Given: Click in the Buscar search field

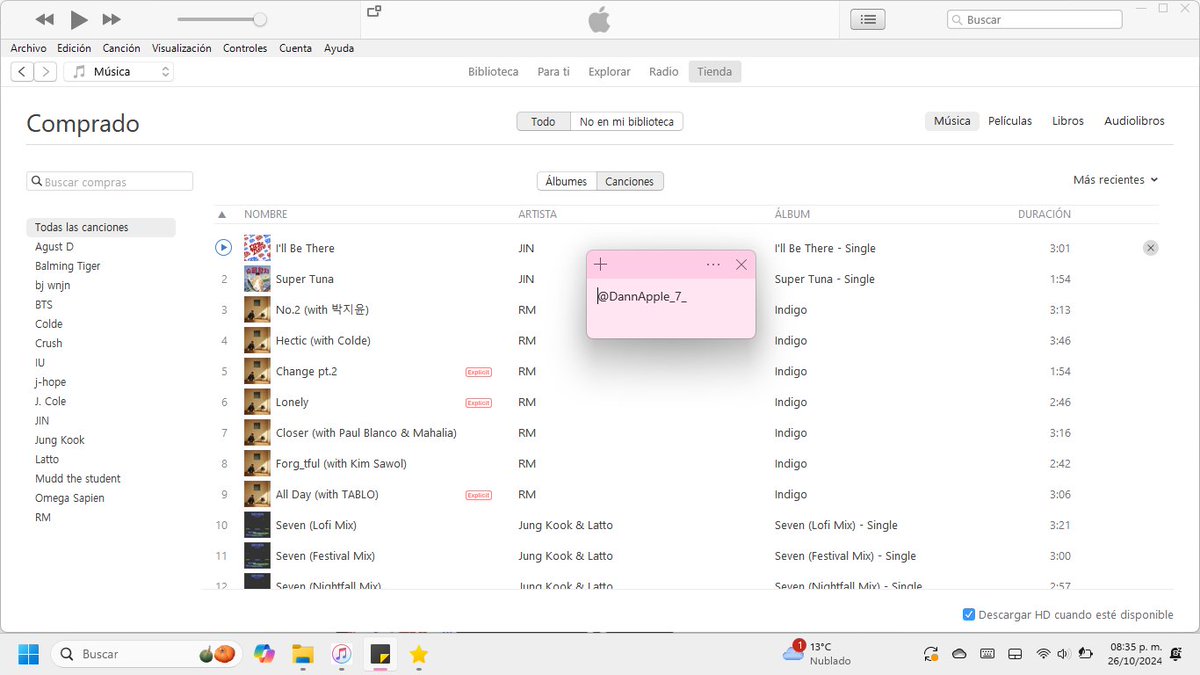Looking at the screenshot, I should [1035, 20].
